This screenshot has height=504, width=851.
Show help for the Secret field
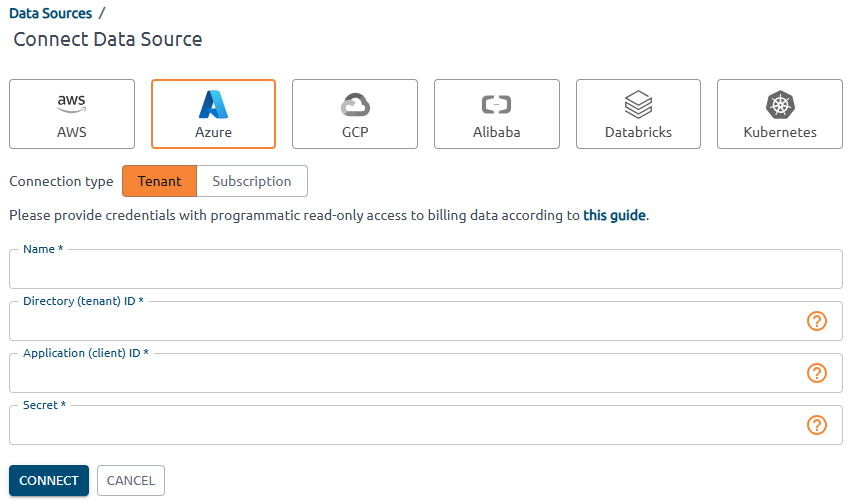click(x=817, y=425)
